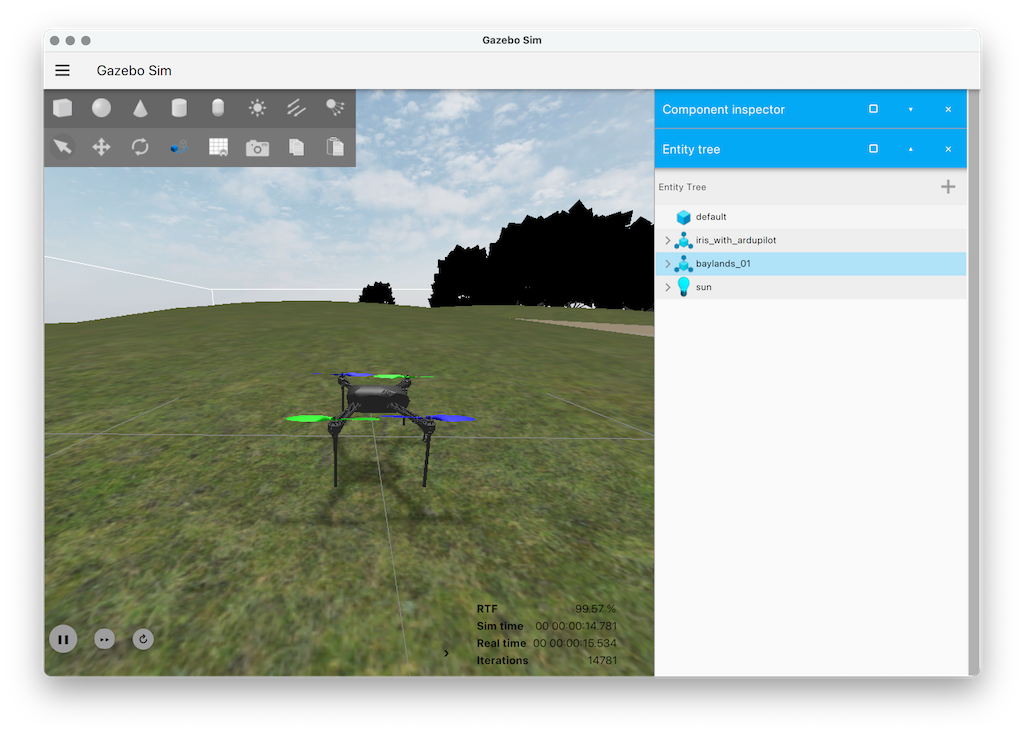Take a screenshot with the camera tool

click(x=256, y=146)
